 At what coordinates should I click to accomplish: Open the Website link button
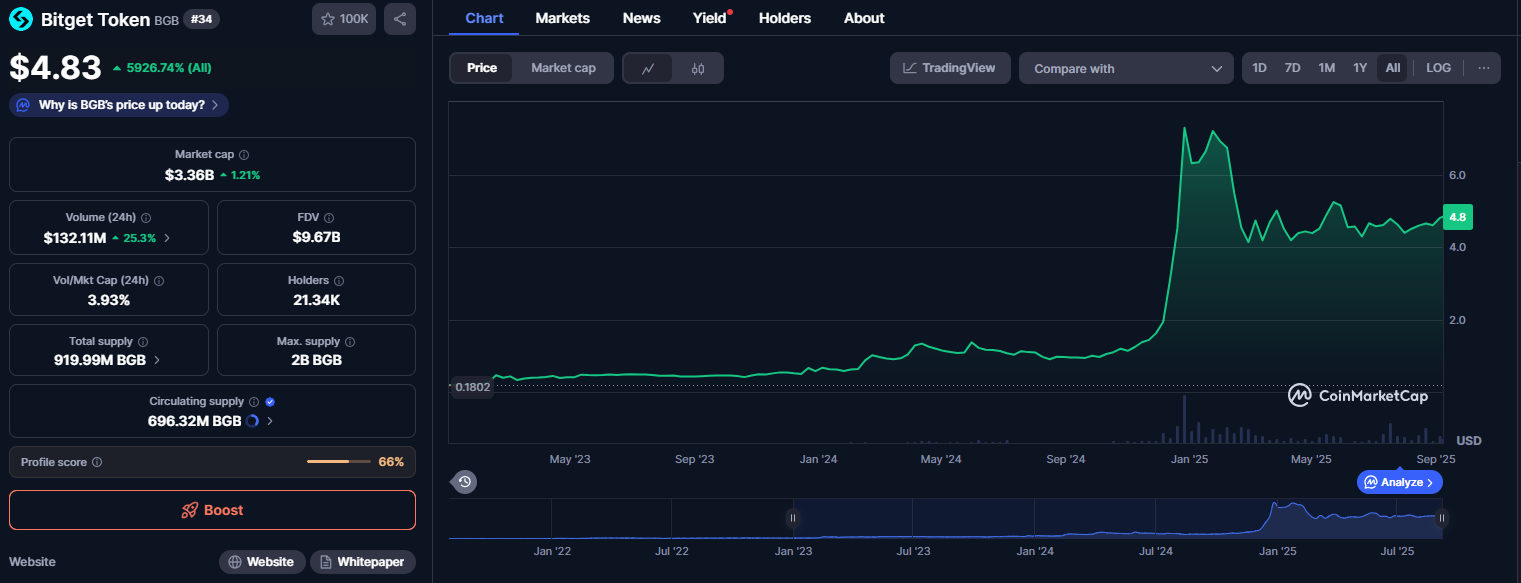(x=262, y=562)
